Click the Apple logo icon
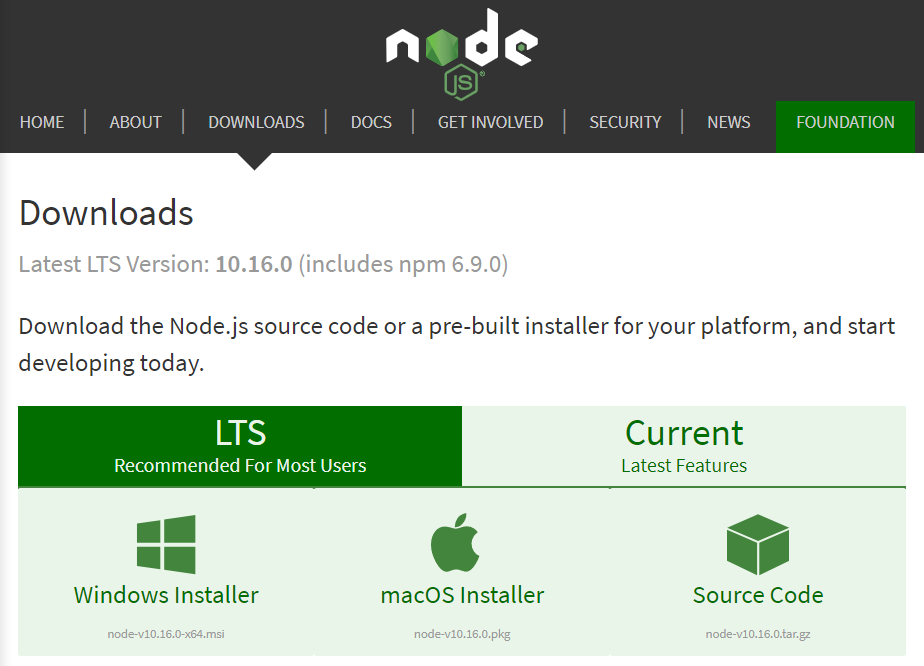Image resolution: width=924 pixels, height=666 pixels. (456, 542)
